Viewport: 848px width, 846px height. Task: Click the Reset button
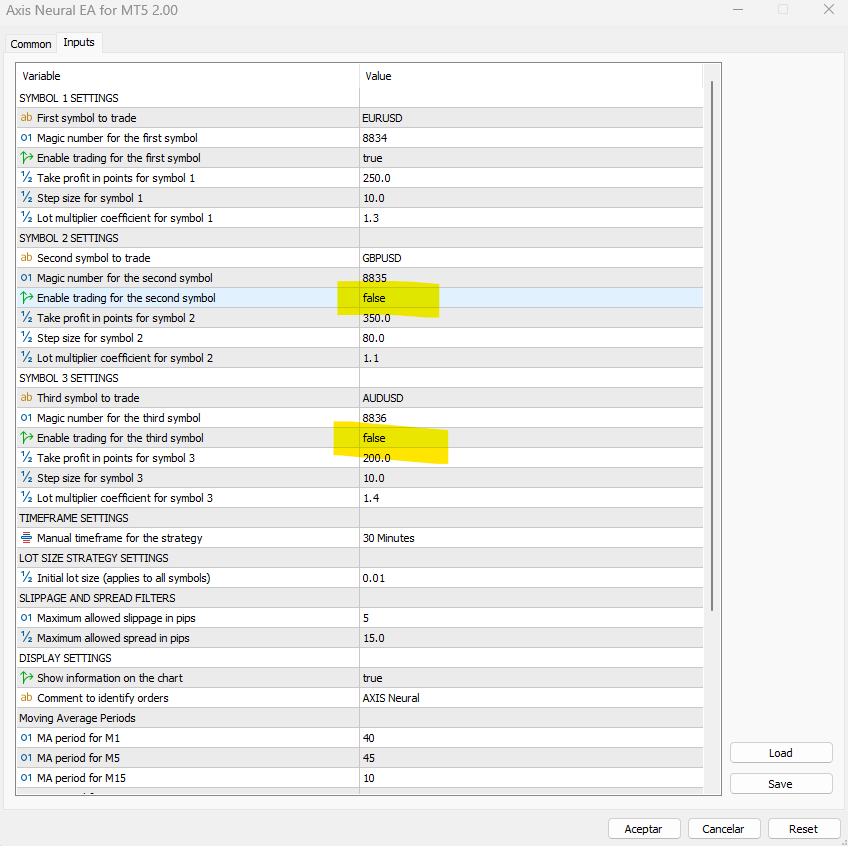pyautogui.click(x=803, y=829)
